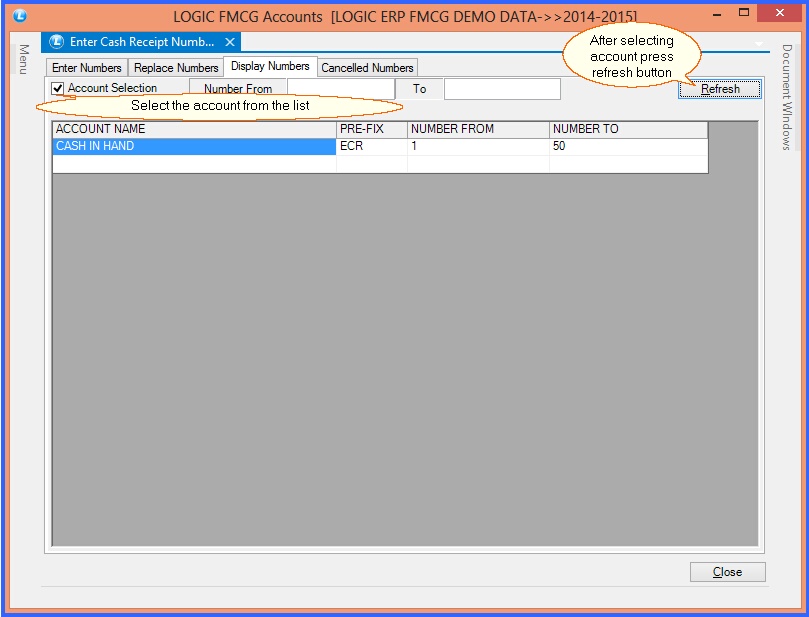Click the Number From input field
The height and width of the screenshot is (617, 809).
coord(341,89)
